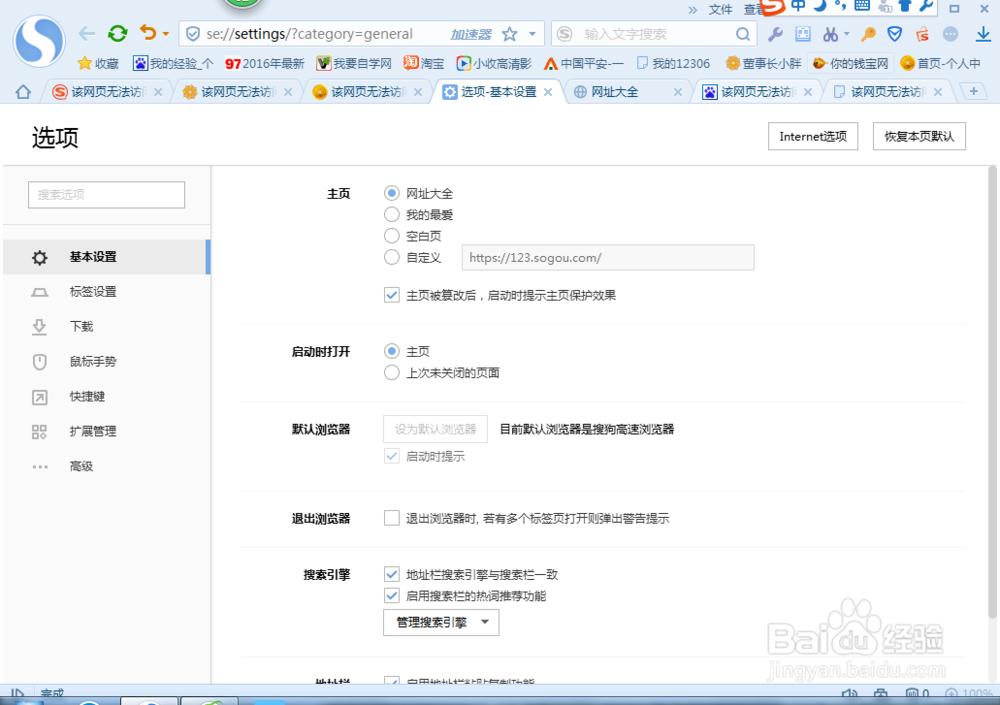Click the wrench tools icon

click(x=777, y=33)
